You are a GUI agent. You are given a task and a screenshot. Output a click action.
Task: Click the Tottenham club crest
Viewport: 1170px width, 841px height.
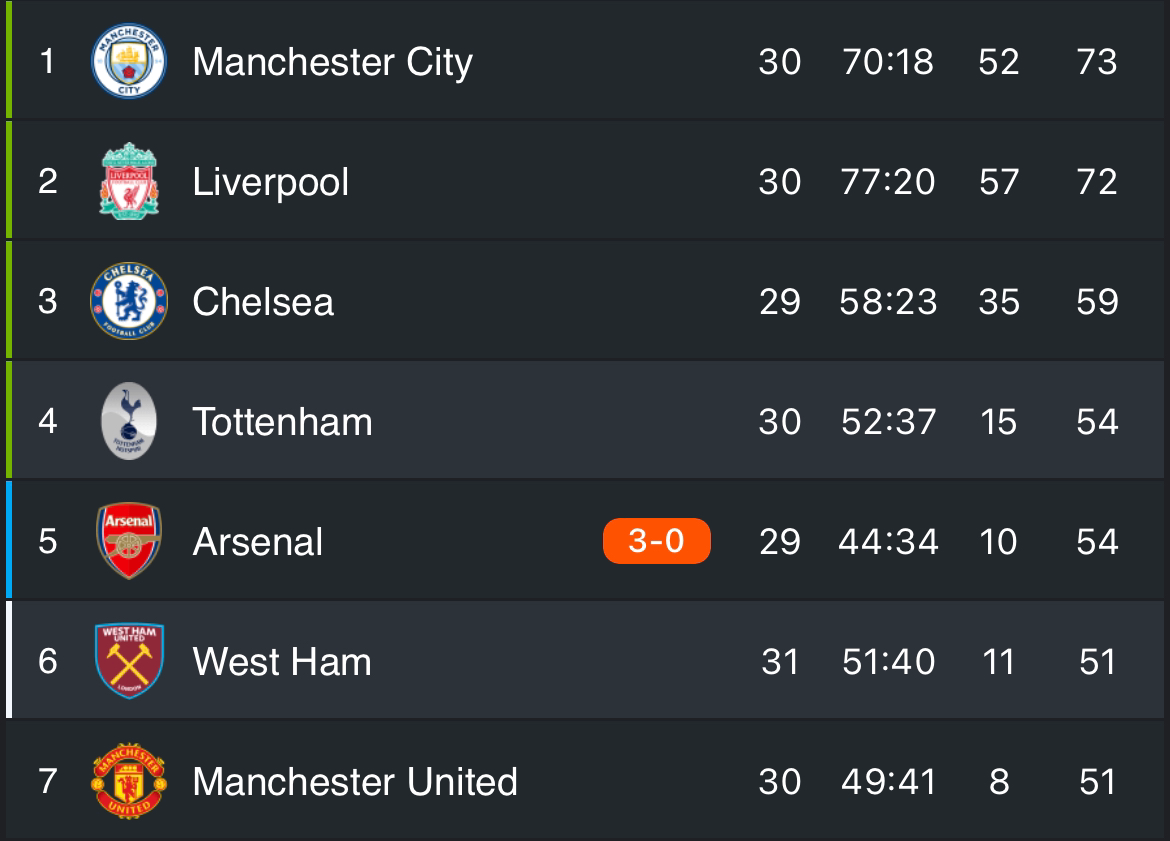pos(129,421)
